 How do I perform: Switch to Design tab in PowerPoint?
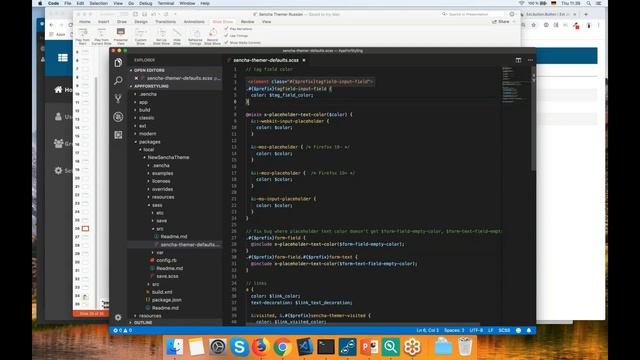[141, 22]
